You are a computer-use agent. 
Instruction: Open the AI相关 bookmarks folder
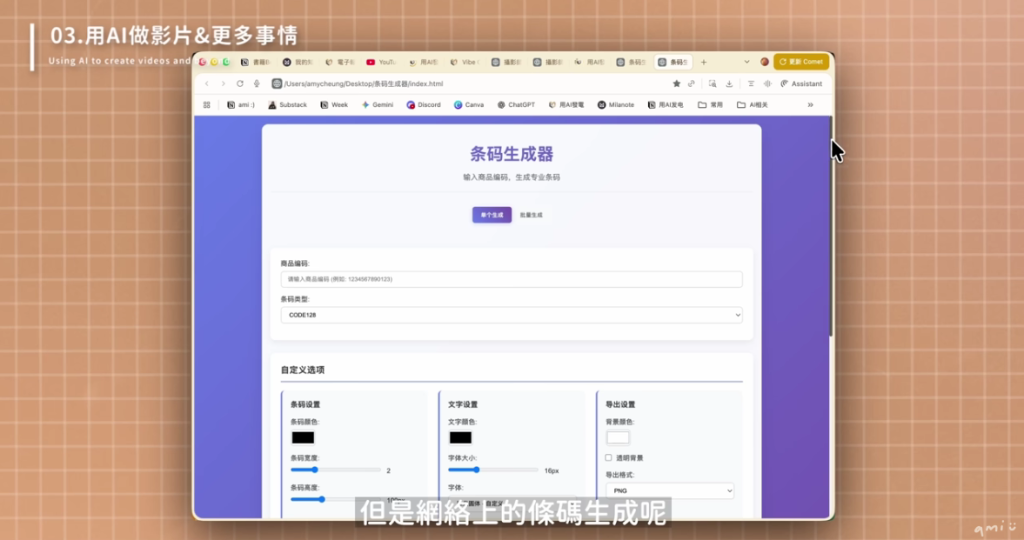[x=755, y=104]
